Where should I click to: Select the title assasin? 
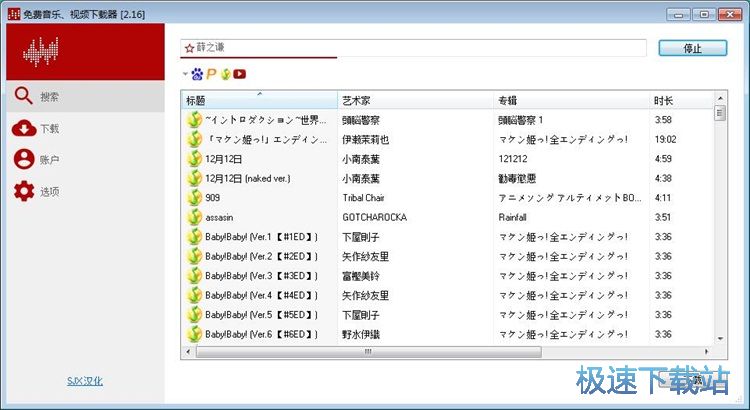pyautogui.click(x=219, y=217)
